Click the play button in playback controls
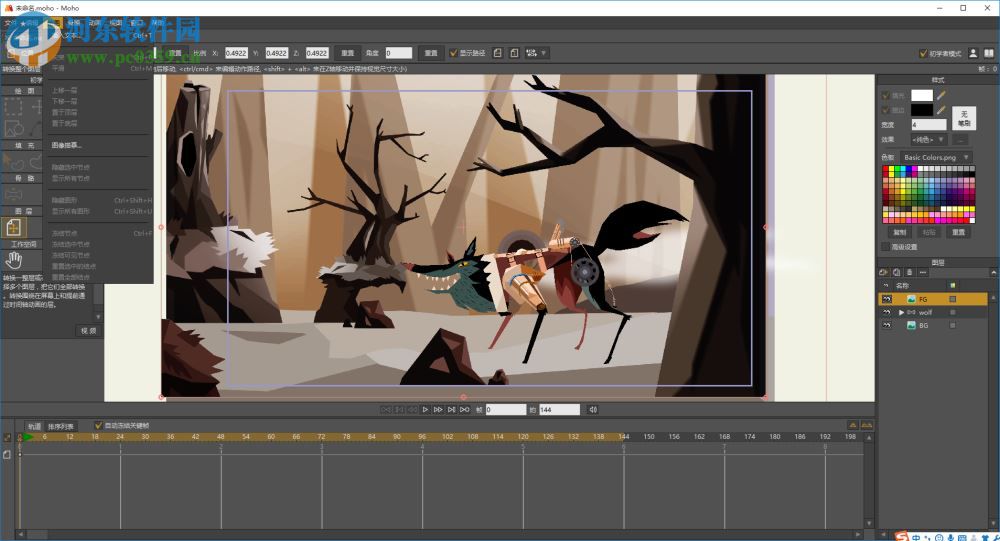The width and height of the screenshot is (1000, 541). coord(425,409)
